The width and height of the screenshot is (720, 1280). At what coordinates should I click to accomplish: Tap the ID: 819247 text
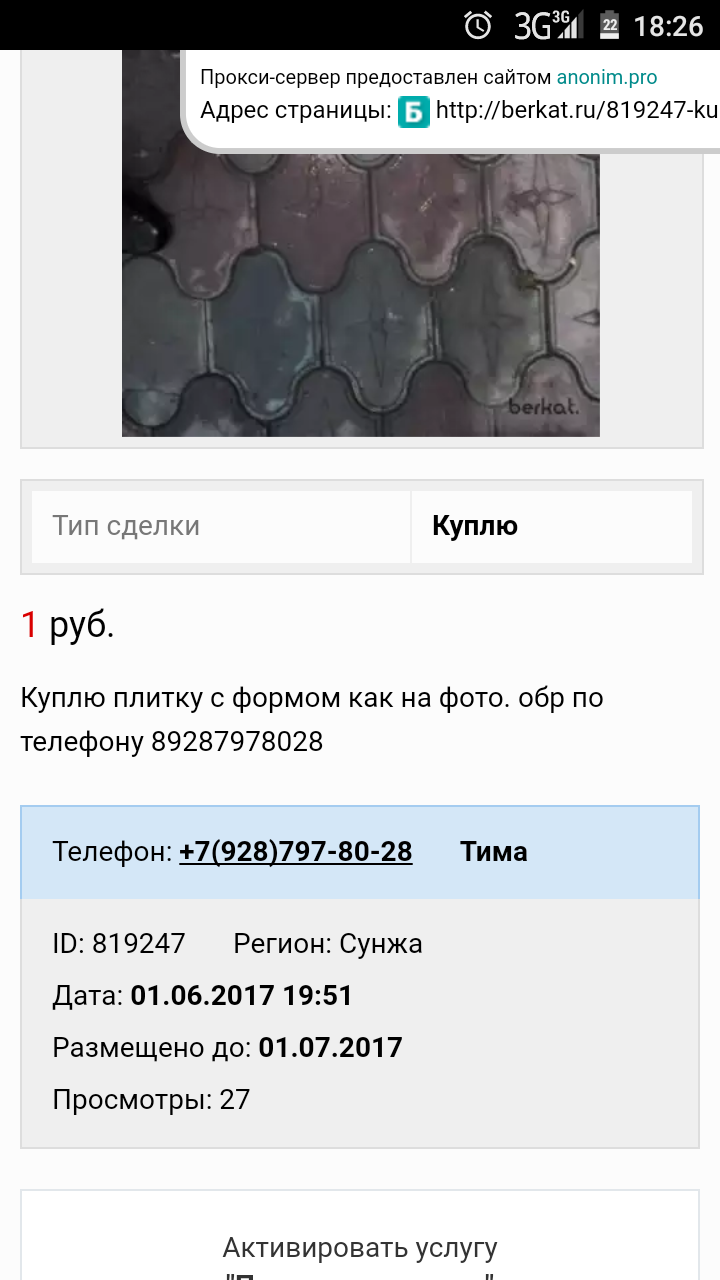click(119, 944)
